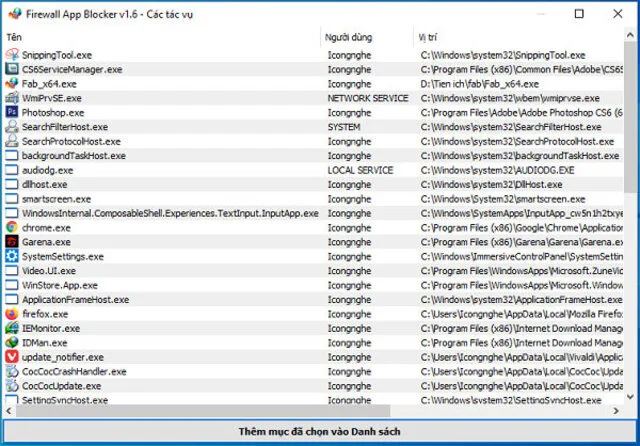The width and height of the screenshot is (640, 446).
Task: Select the Photoshop.exe process name
Action: point(53,113)
